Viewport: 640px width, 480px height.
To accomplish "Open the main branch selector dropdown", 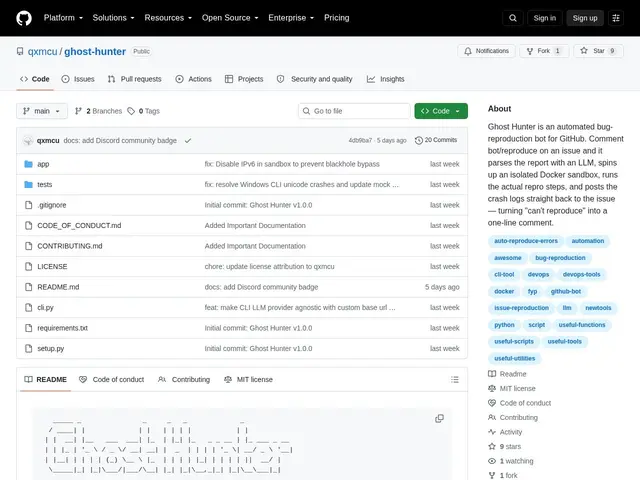I will (42, 111).
